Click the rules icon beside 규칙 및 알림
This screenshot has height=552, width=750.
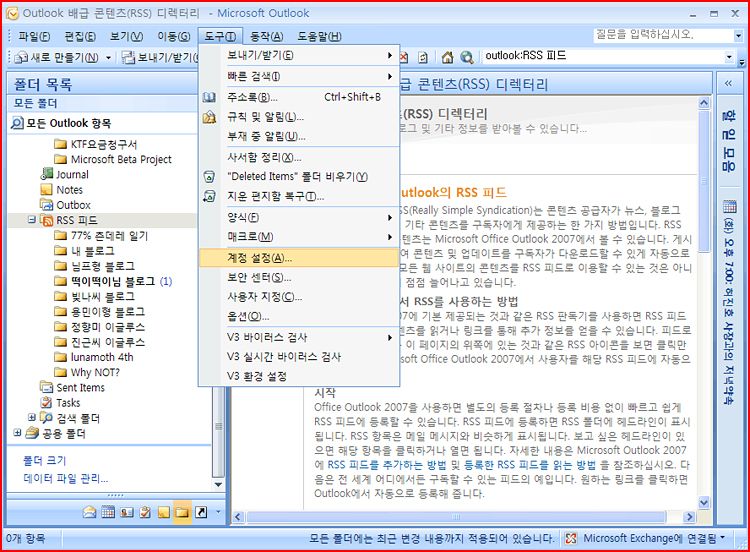click(210, 117)
